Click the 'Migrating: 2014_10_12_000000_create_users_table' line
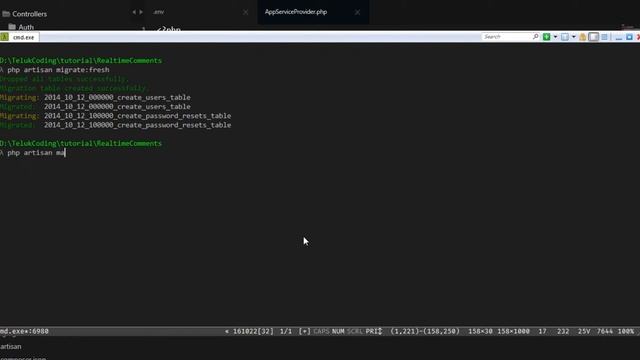The width and height of the screenshot is (640, 360). [x=95, y=97]
